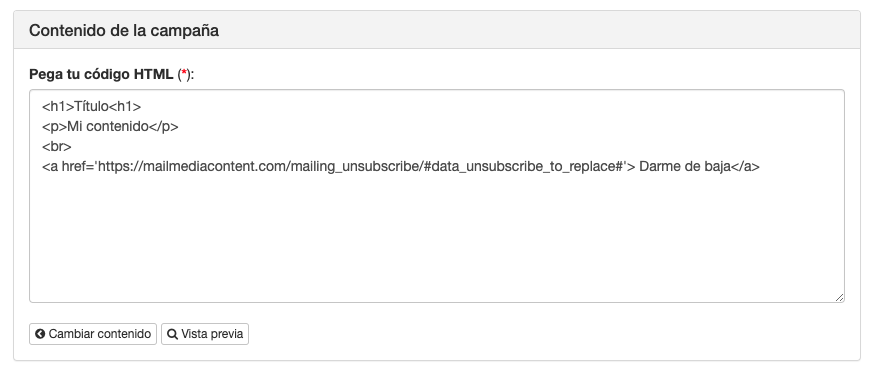The width and height of the screenshot is (871, 374).
Task: Click the Contenido de la campaña header
Action: pyautogui.click(x=124, y=31)
